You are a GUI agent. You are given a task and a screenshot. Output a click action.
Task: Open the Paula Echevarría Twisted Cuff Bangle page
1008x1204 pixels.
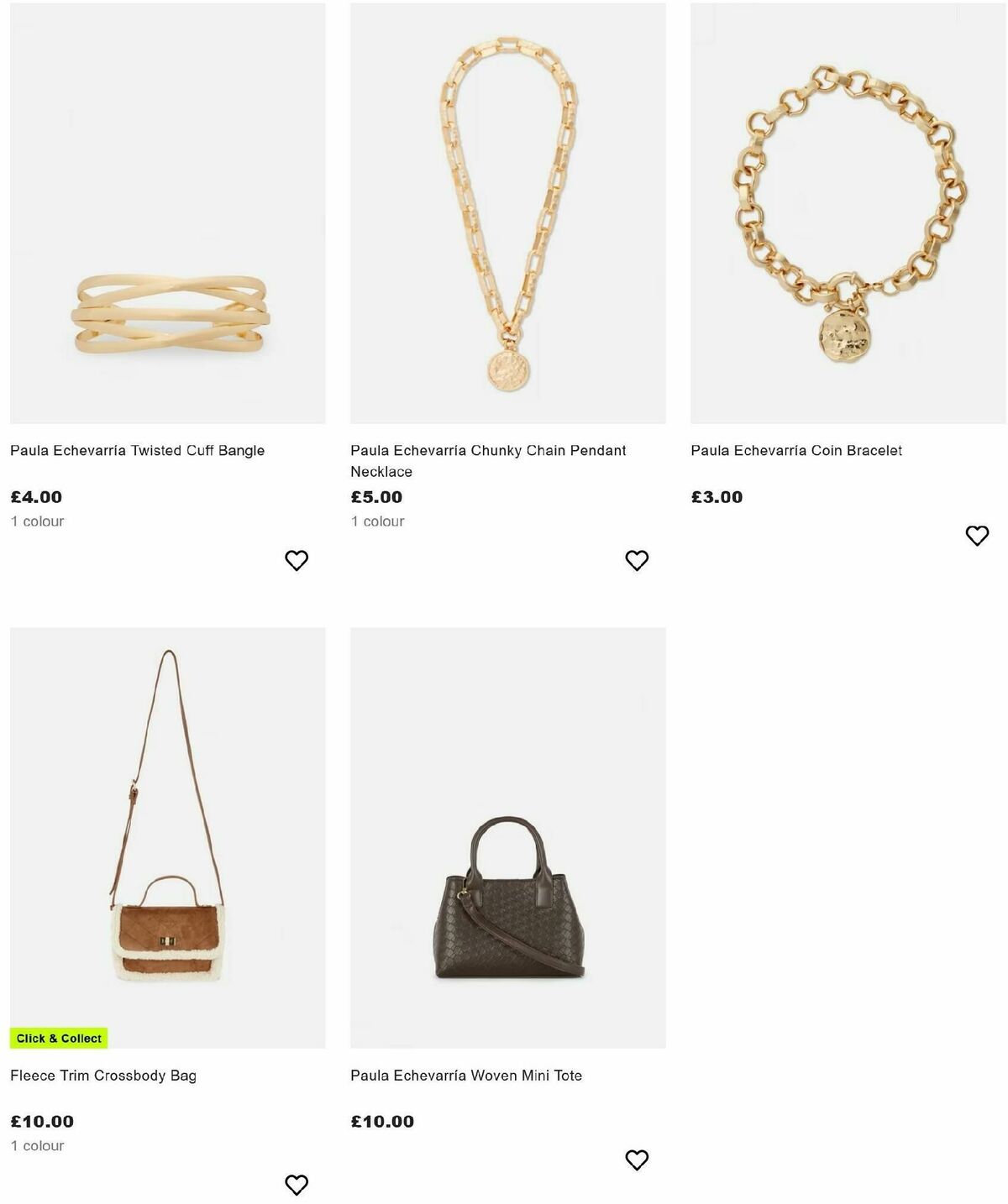point(137,450)
